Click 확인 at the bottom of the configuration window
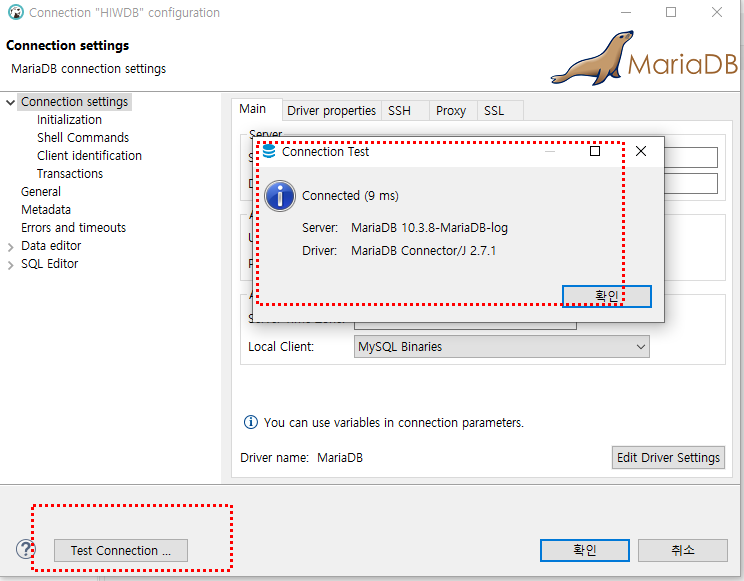744x581 pixels. point(585,550)
